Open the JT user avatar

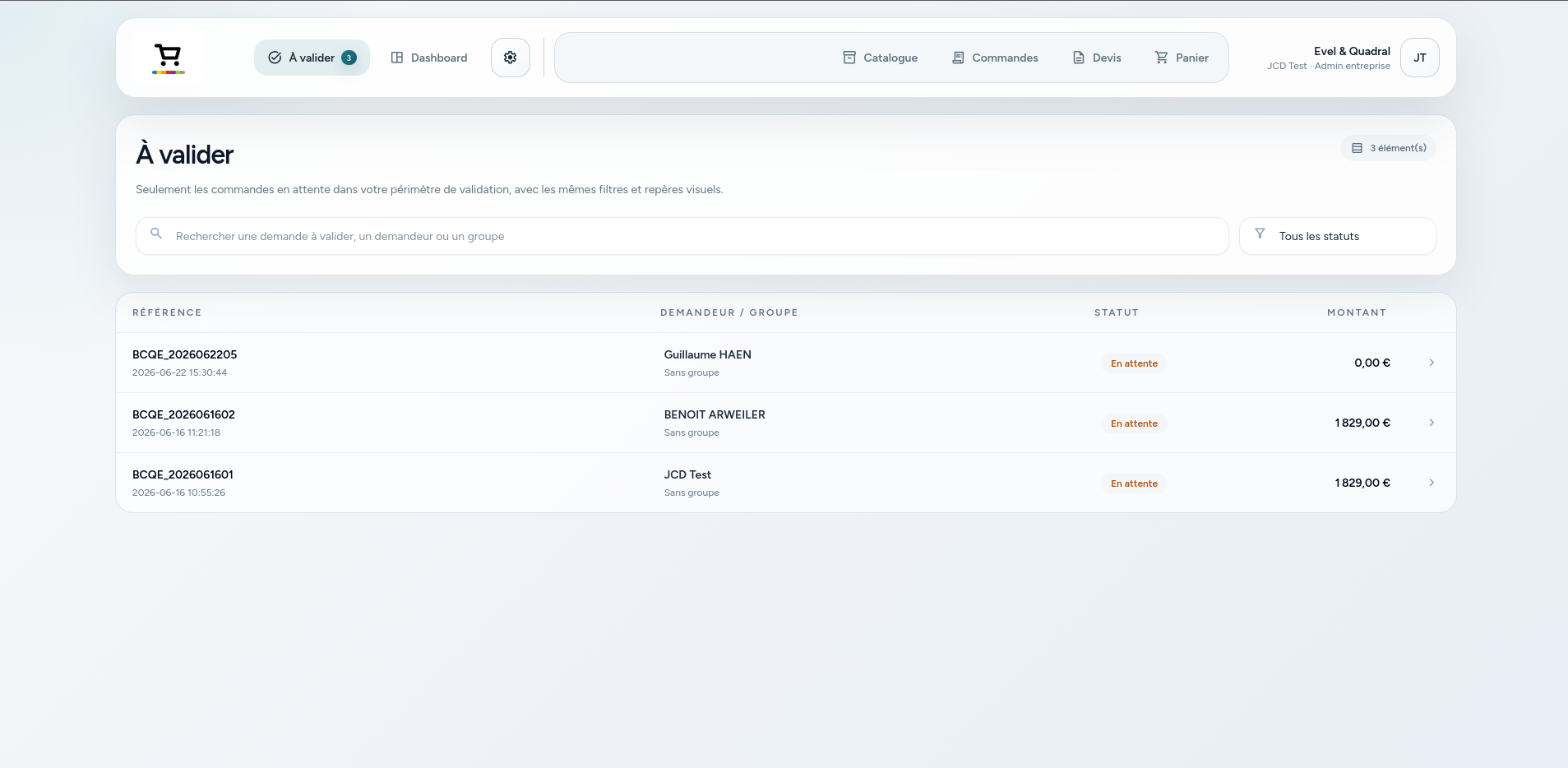tap(1420, 58)
